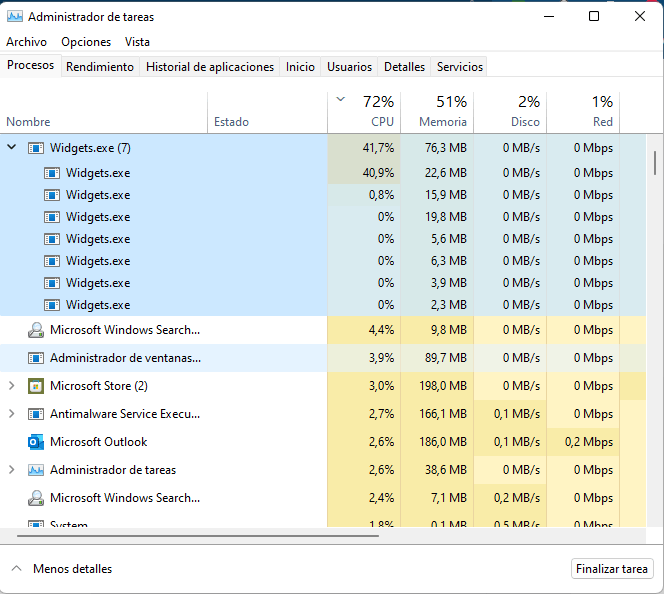Select the Procesos tab
The image size is (664, 594).
pos(30,65)
